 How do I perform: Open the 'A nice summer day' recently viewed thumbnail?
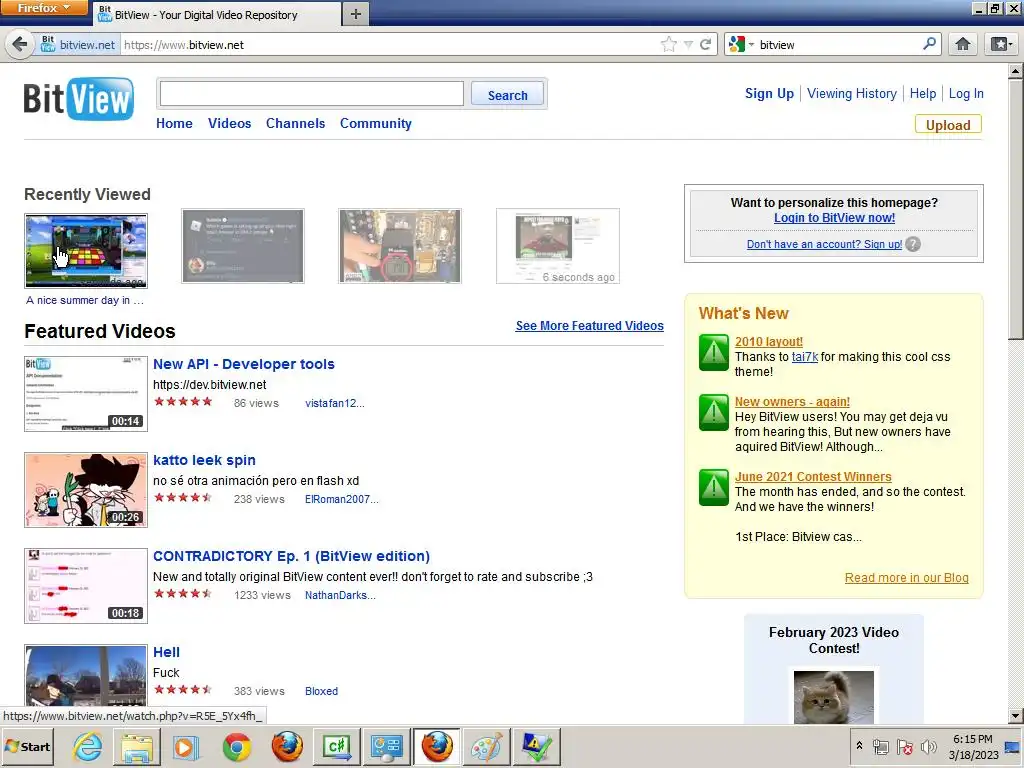86,251
